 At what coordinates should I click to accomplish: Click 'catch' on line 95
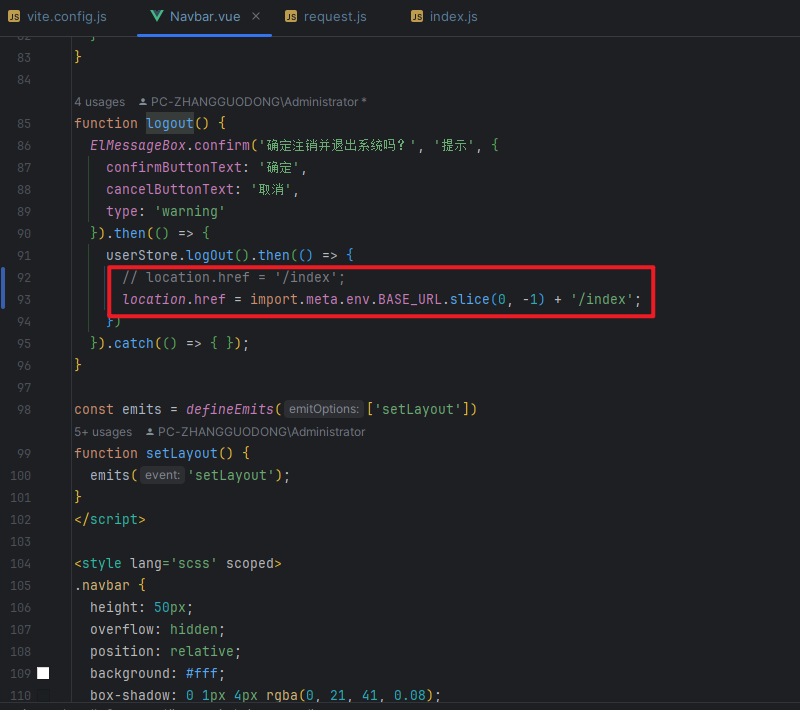coord(134,343)
